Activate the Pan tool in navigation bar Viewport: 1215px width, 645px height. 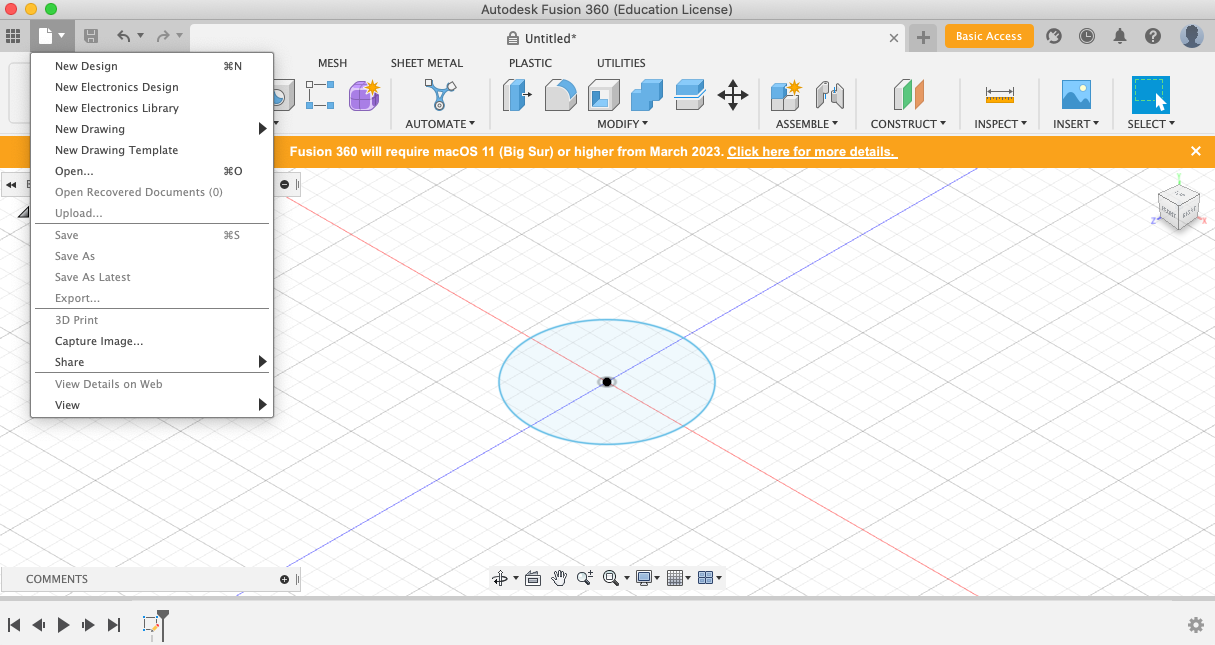tap(559, 577)
